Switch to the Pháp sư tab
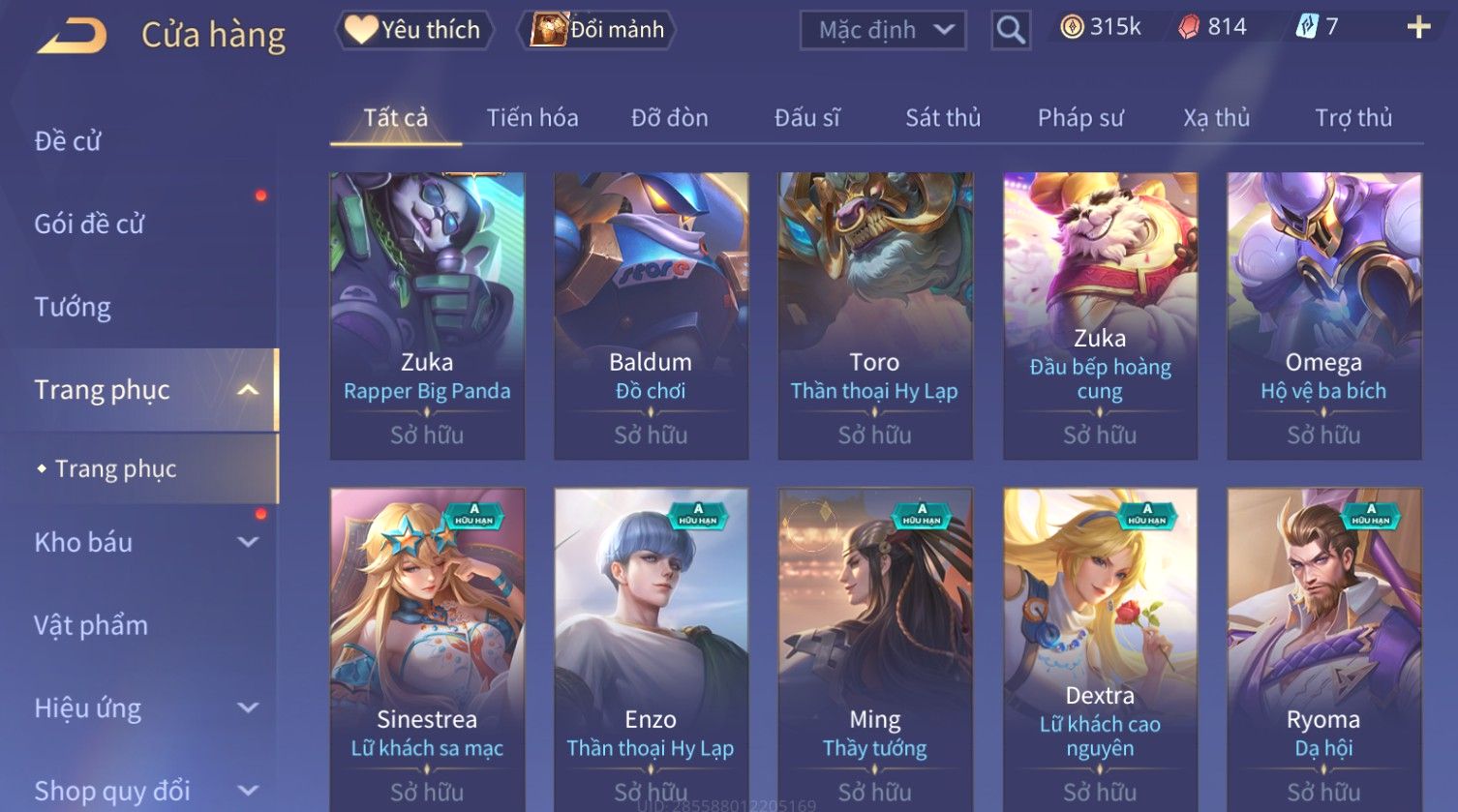 coord(1080,118)
